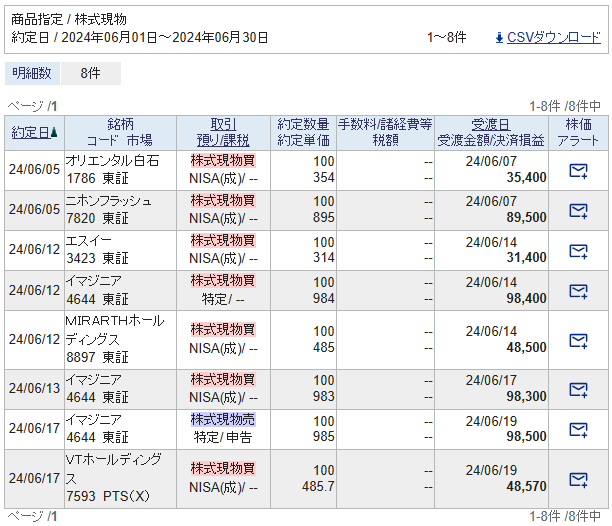Download the CSV via CSVダウンロード link
Screen dimensions: 612x526
[553, 37]
